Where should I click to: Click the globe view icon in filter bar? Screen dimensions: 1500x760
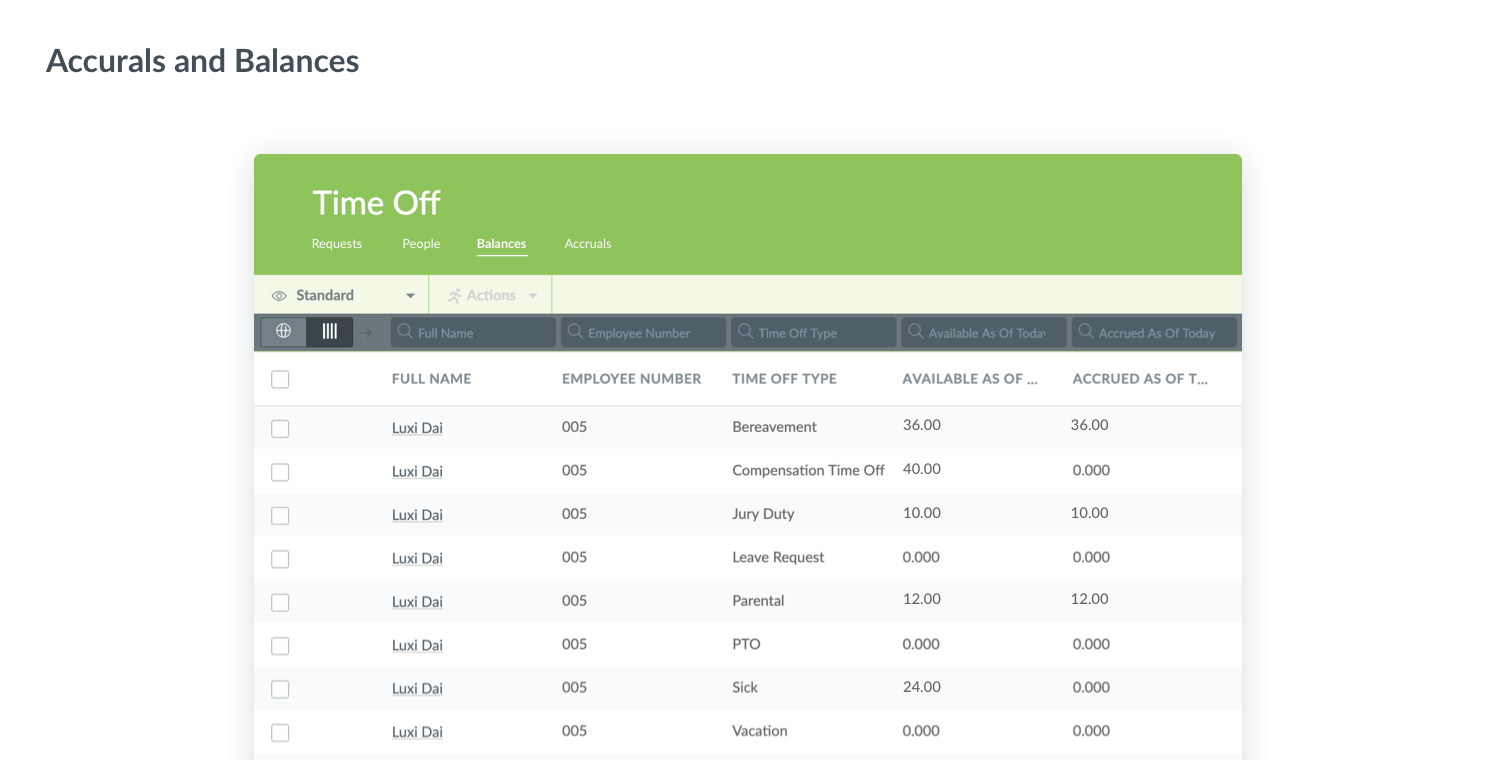coord(283,332)
